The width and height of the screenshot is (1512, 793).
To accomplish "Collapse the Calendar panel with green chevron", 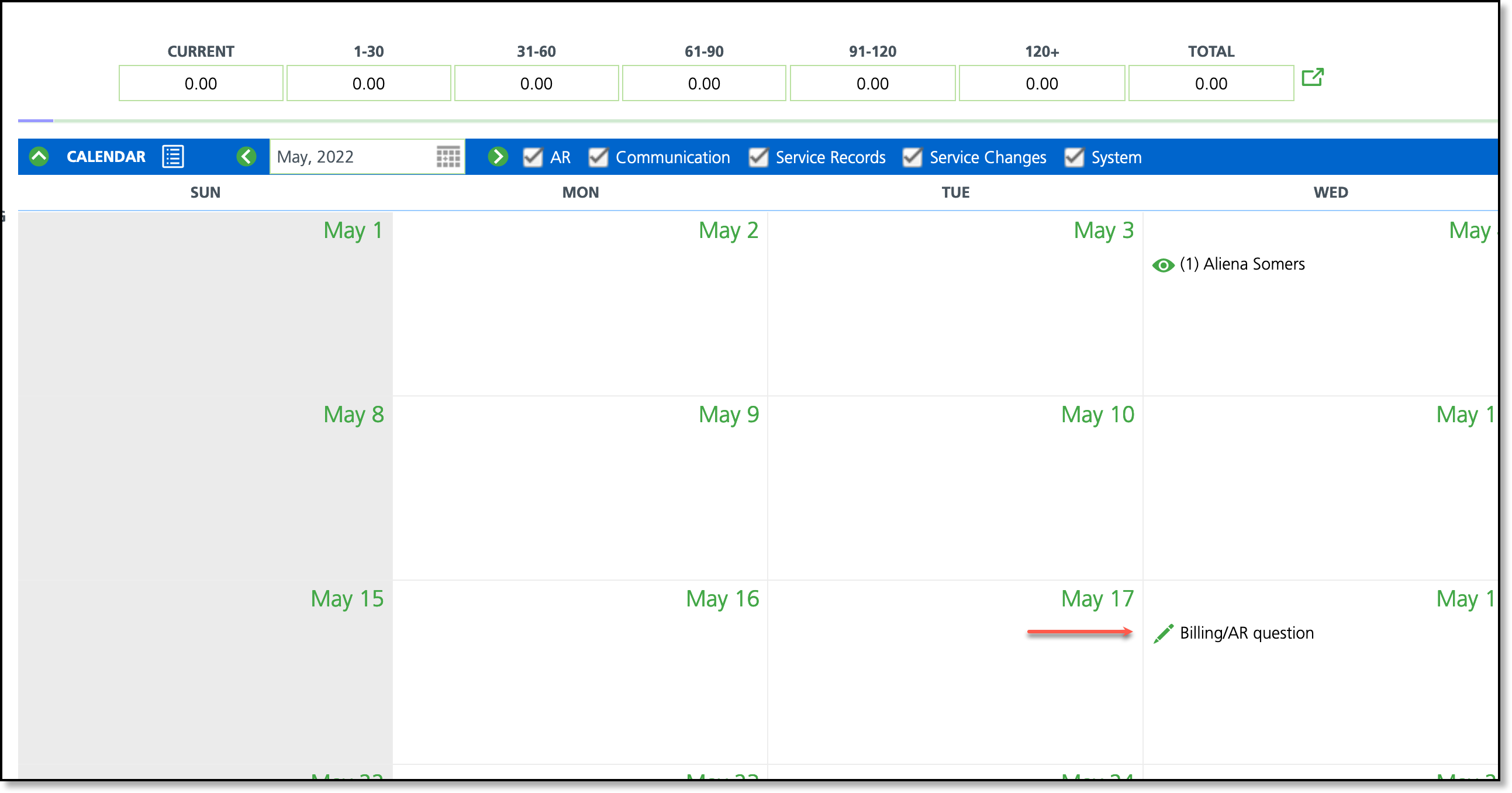I will click(39, 157).
